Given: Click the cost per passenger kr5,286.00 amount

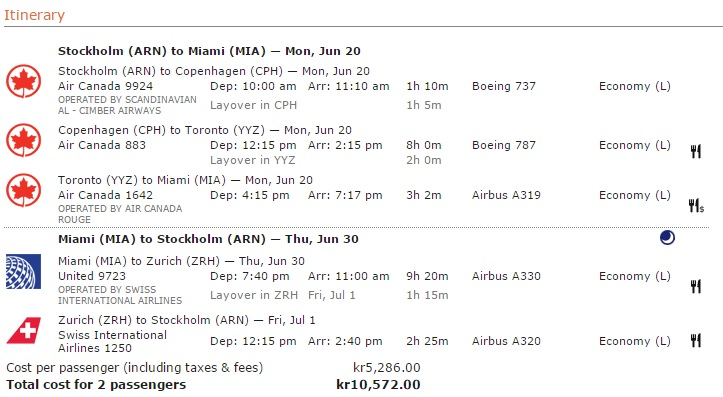Looking at the screenshot, I should [x=387, y=367].
